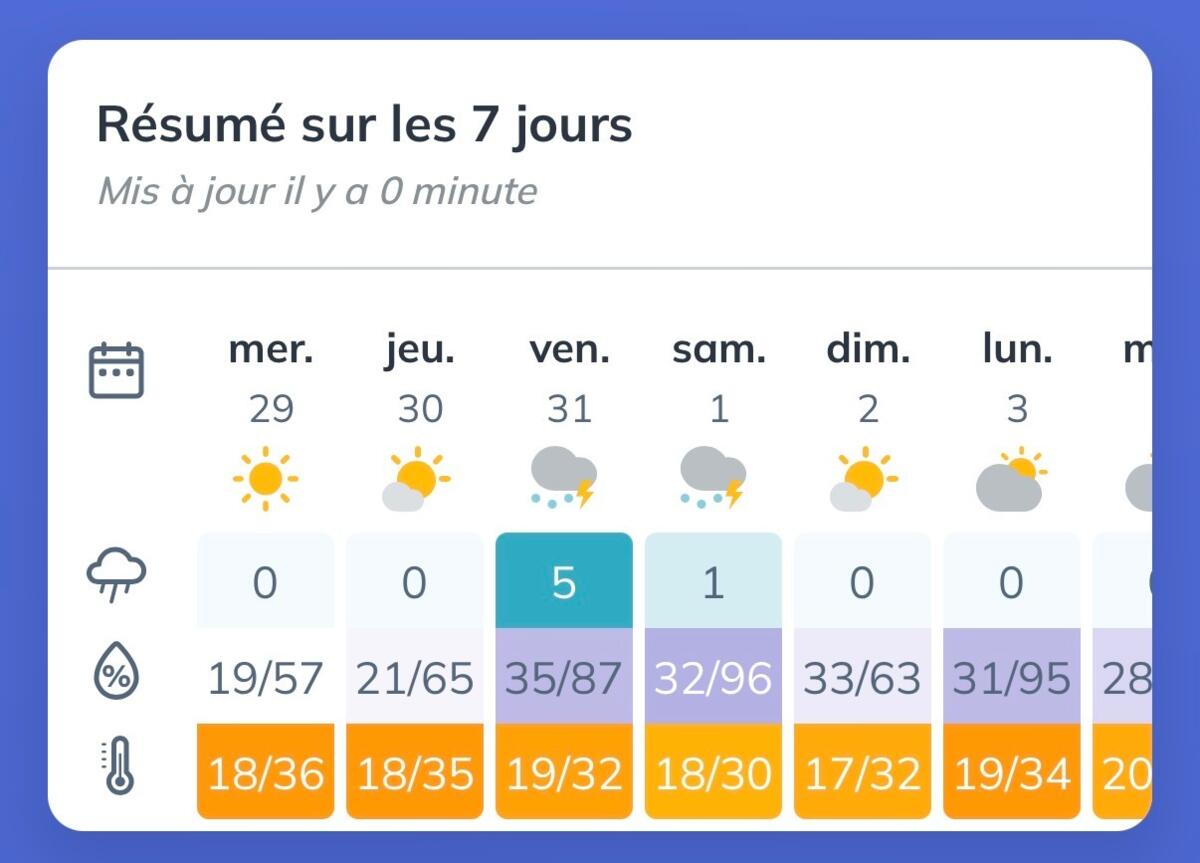Click the precipitation cell showing 5
1200x863 pixels.
pos(564,581)
